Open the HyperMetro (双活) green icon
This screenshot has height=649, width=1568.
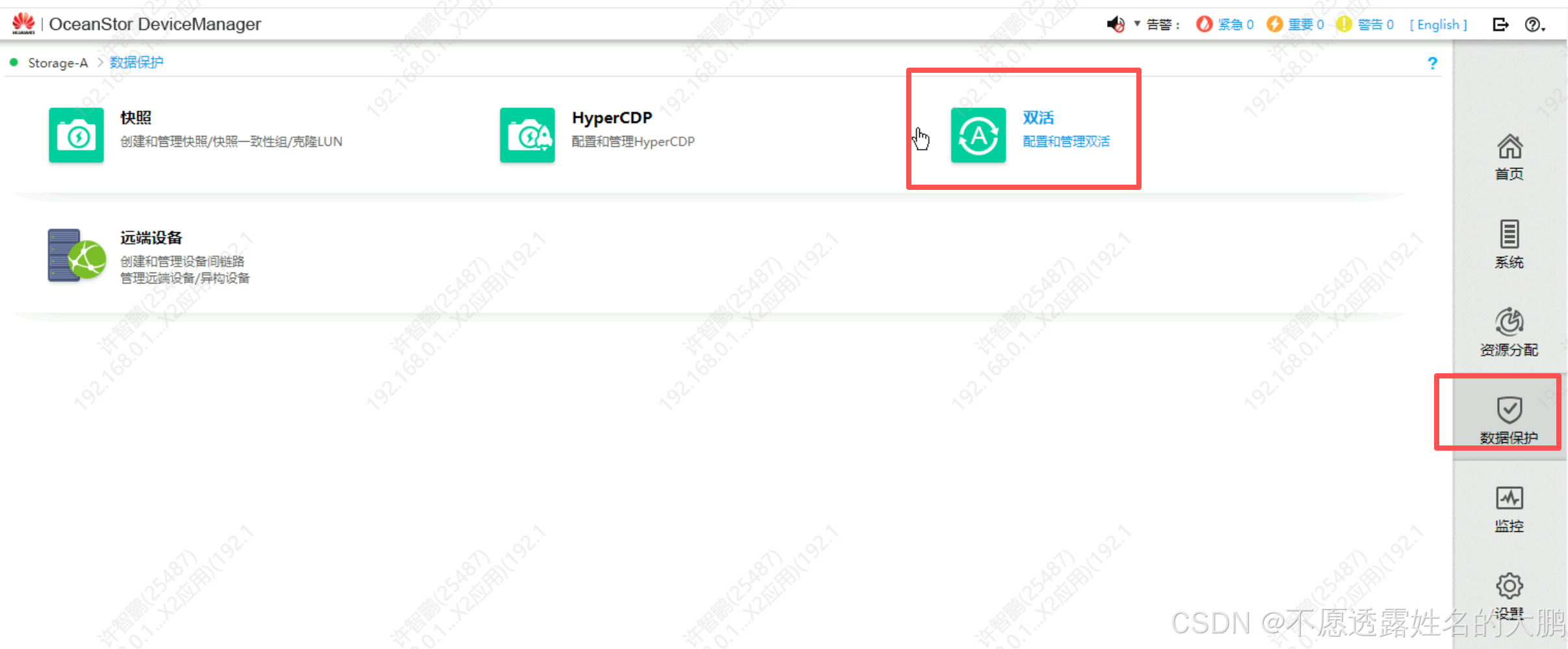coord(978,135)
